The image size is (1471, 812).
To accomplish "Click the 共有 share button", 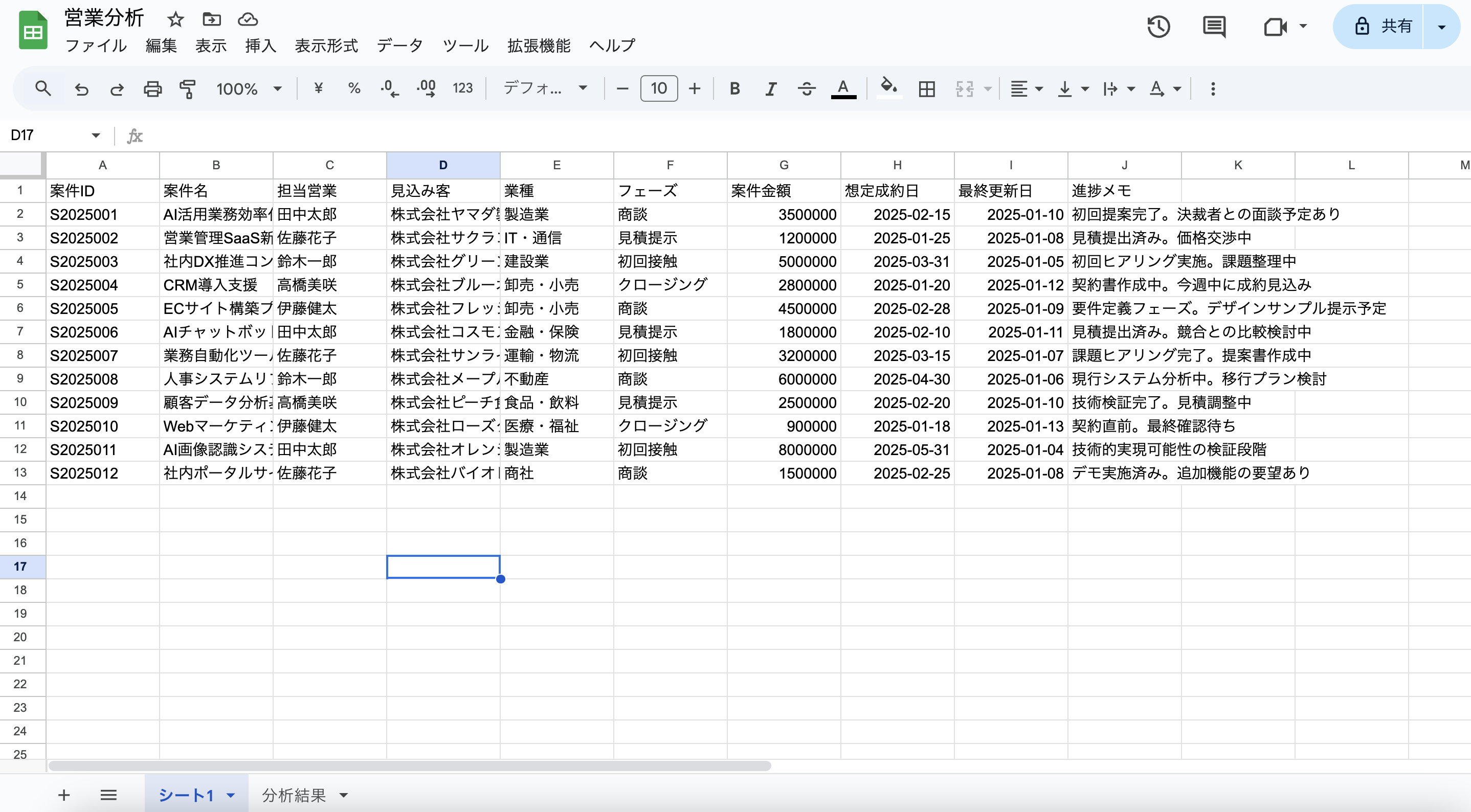I will (1384, 26).
